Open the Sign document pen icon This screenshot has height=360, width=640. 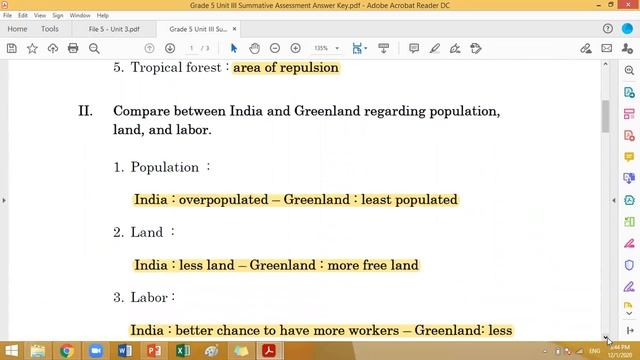point(455,49)
